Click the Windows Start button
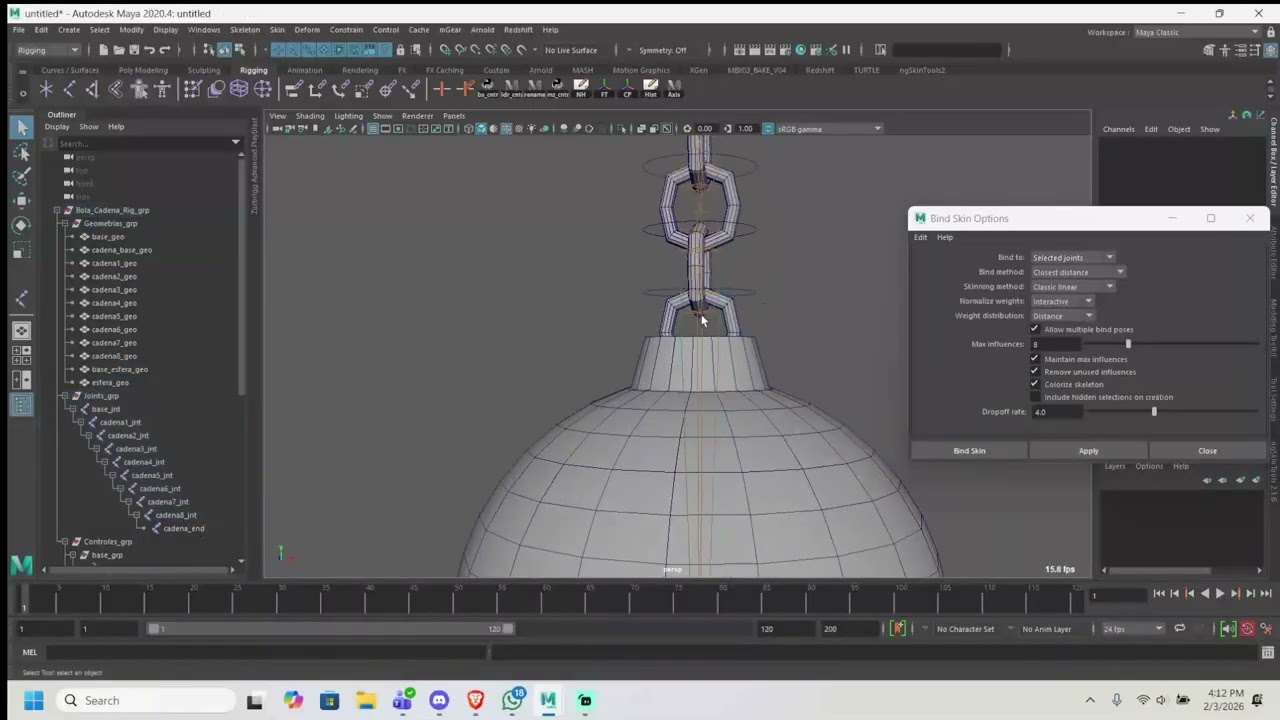The height and width of the screenshot is (720, 1280). point(33,700)
